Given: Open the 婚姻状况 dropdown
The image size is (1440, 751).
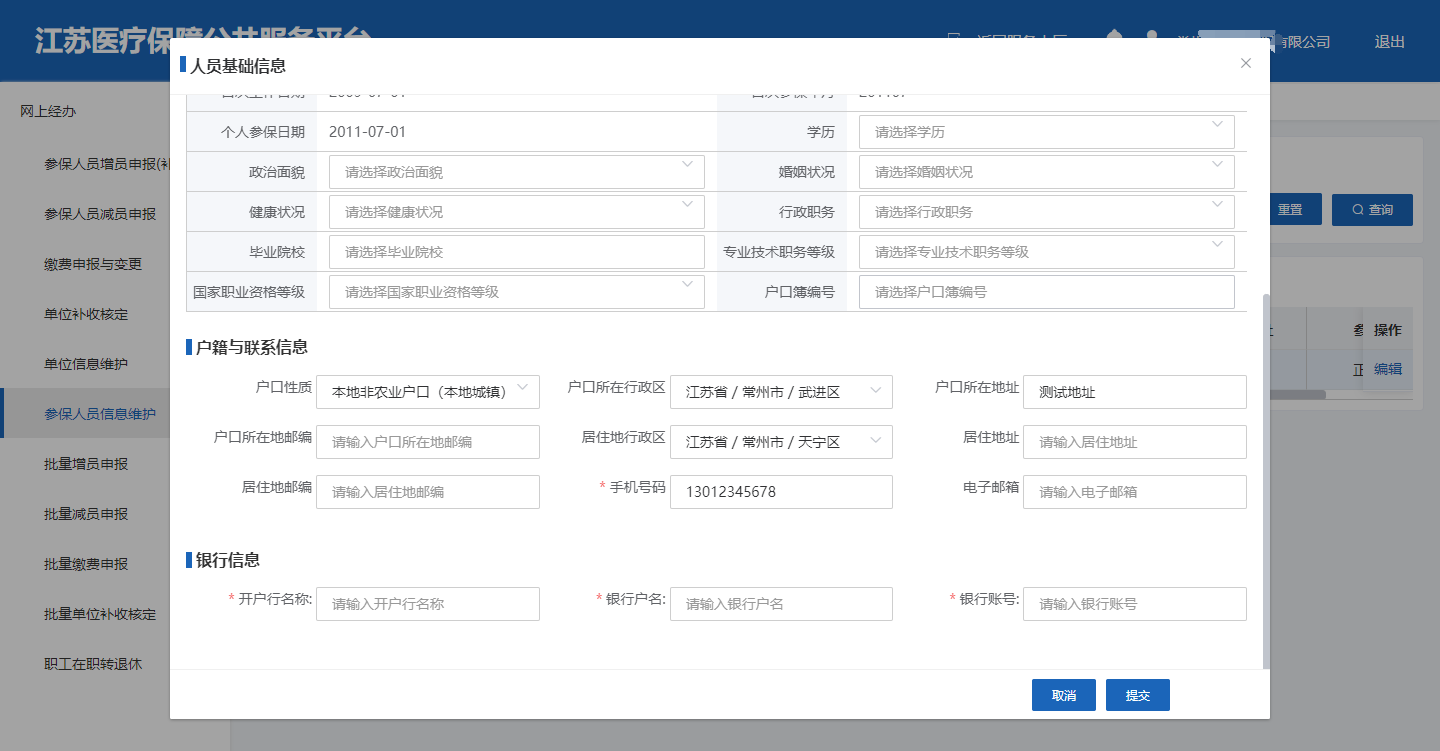Looking at the screenshot, I should (x=1045, y=172).
